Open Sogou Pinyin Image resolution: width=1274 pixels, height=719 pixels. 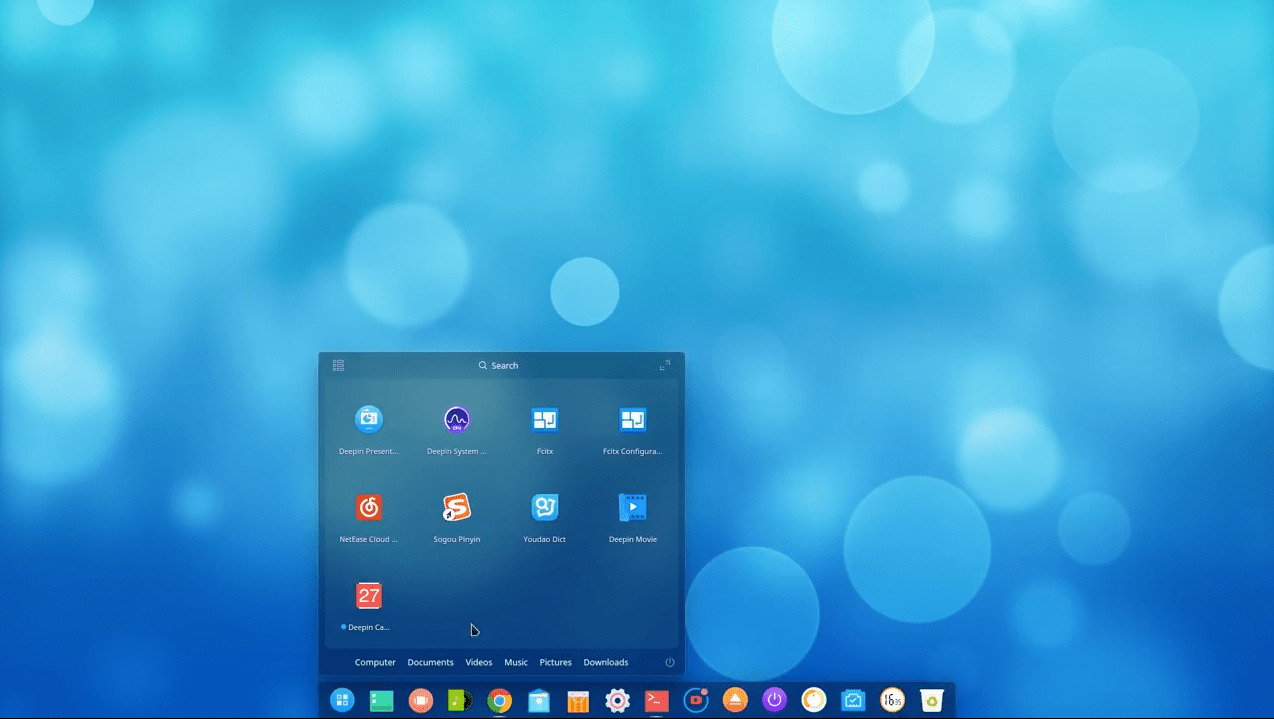click(457, 507)
